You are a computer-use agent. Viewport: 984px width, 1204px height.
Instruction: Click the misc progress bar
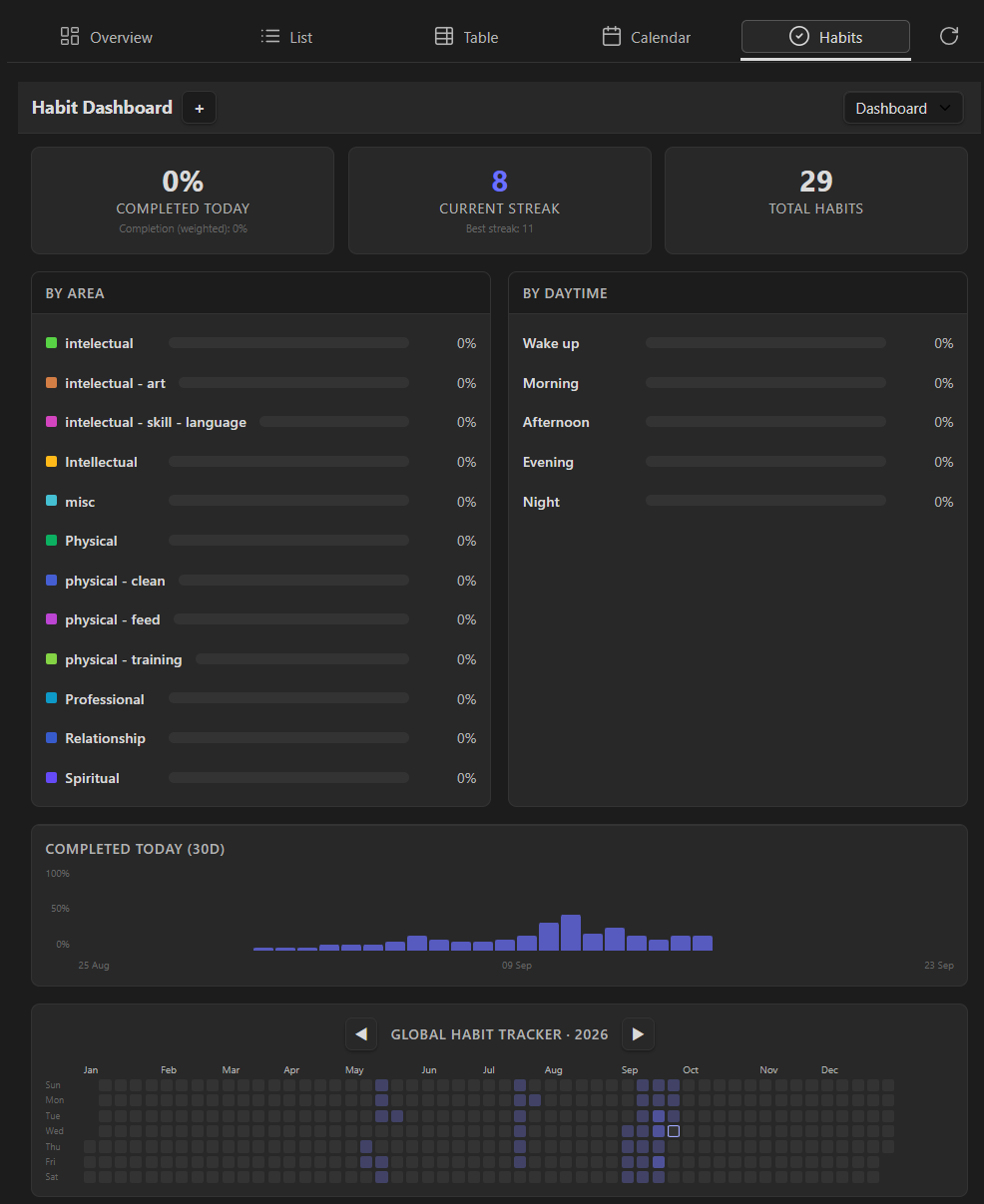point(288,502)
